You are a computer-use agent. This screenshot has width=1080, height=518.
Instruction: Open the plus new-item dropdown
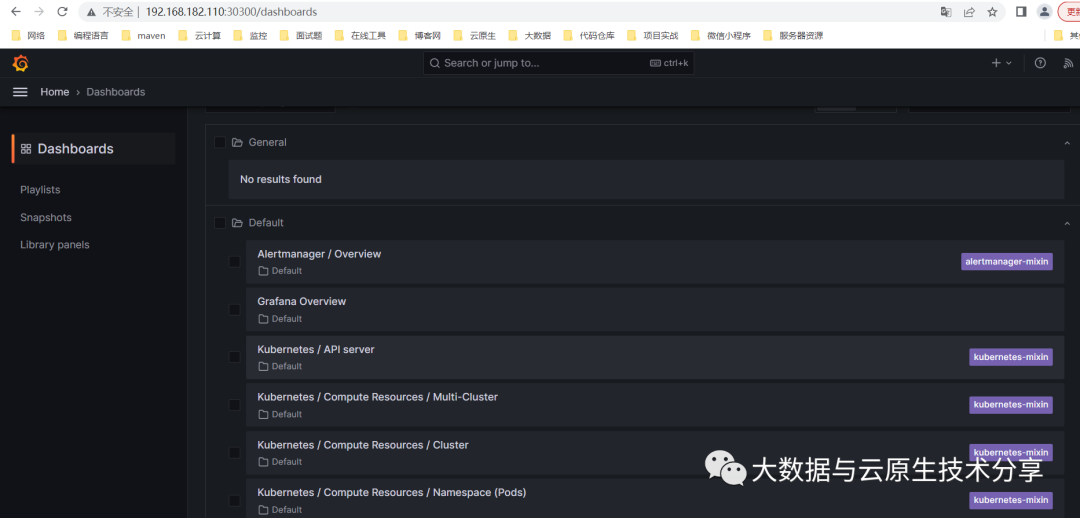tap(1001, 63)
